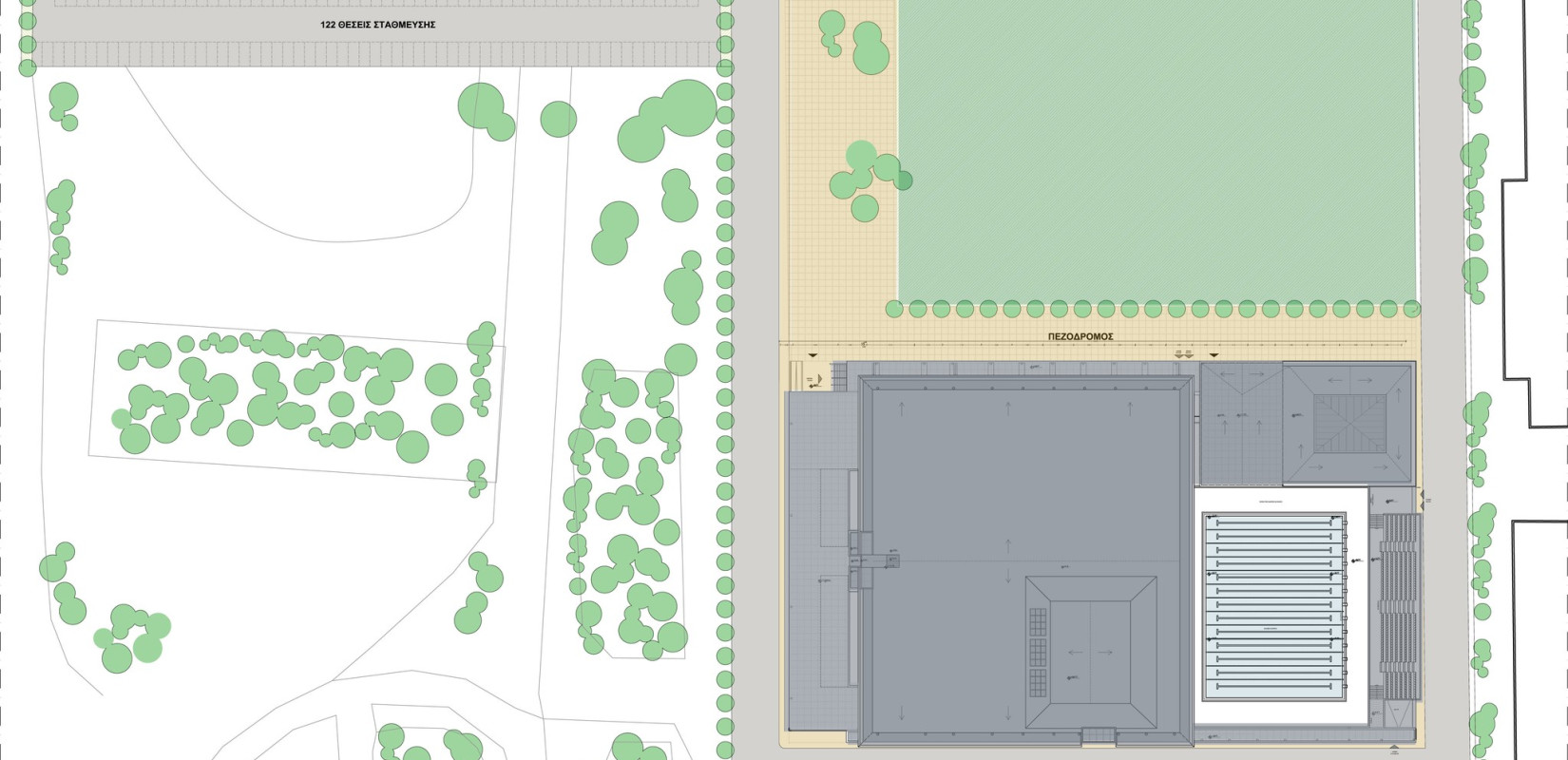
Task: Click the small projection at the main roof's south edge
Action: (x=1099, y=735)
